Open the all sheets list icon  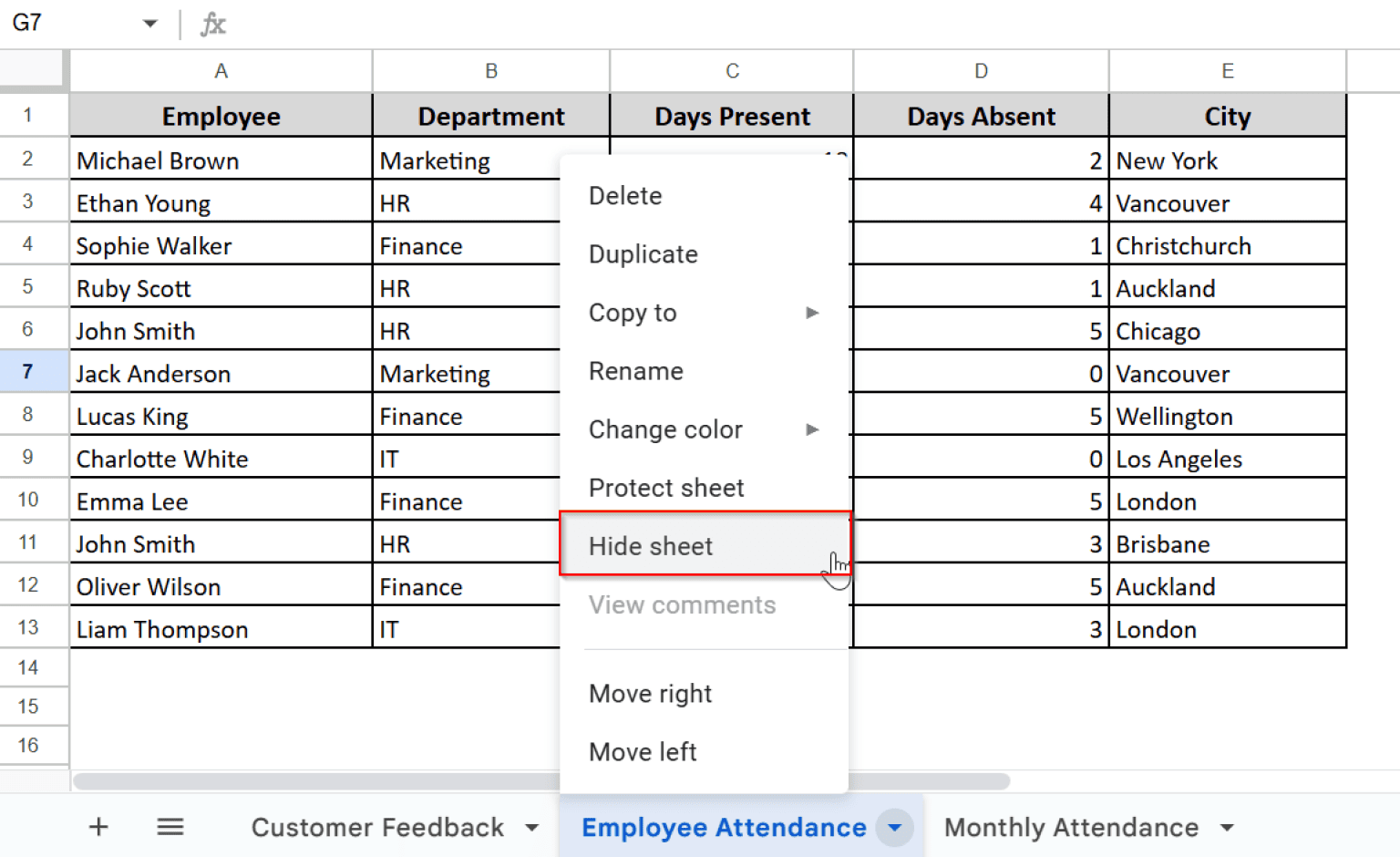170,827
